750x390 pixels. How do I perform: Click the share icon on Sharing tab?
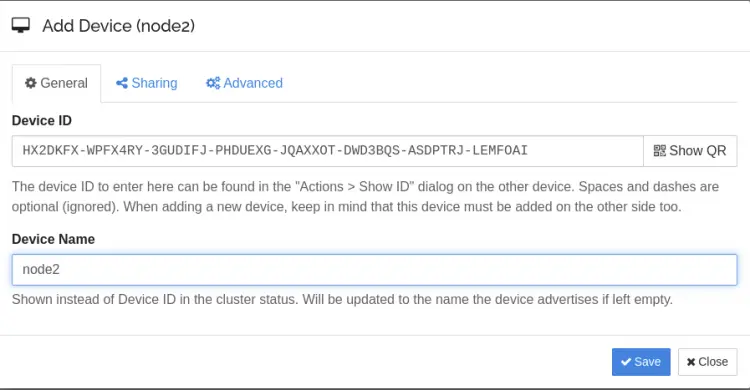[121, 83]
